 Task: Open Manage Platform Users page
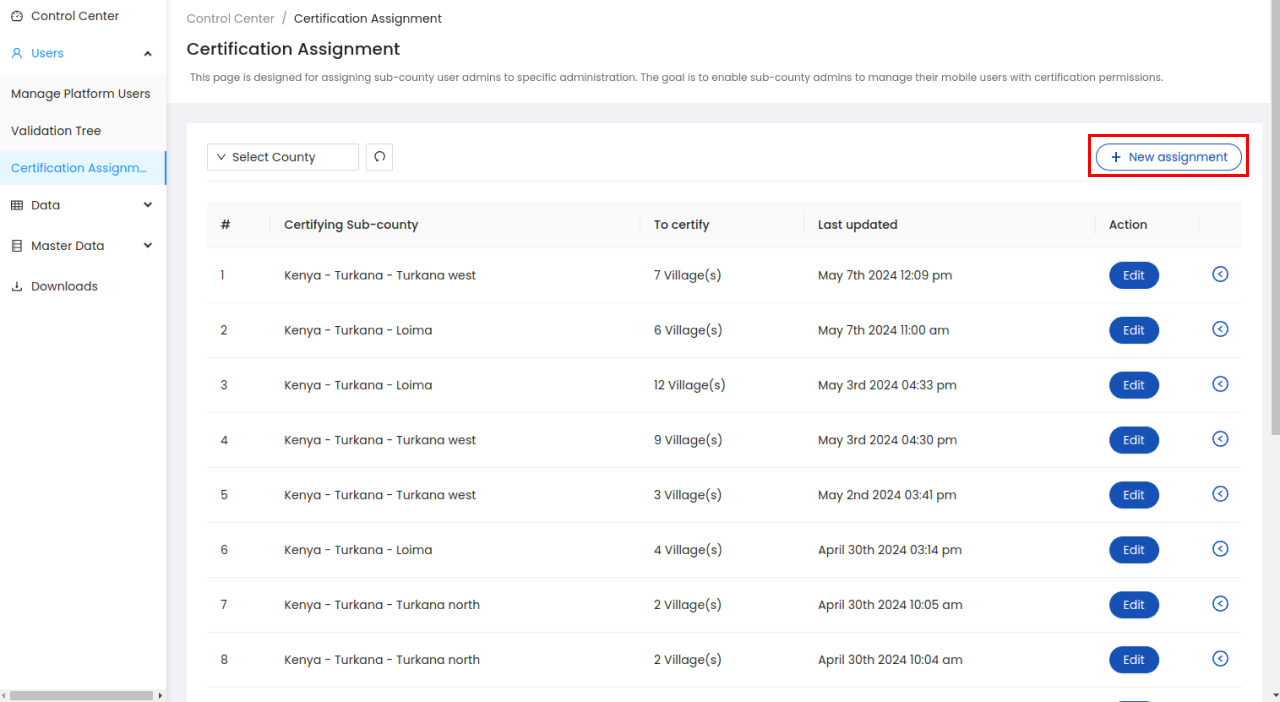point(83,94)
